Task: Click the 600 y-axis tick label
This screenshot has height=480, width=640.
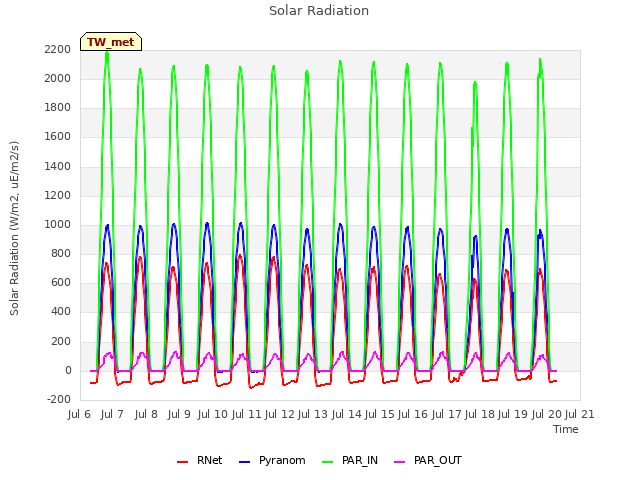Action: (x=61, y=282)
